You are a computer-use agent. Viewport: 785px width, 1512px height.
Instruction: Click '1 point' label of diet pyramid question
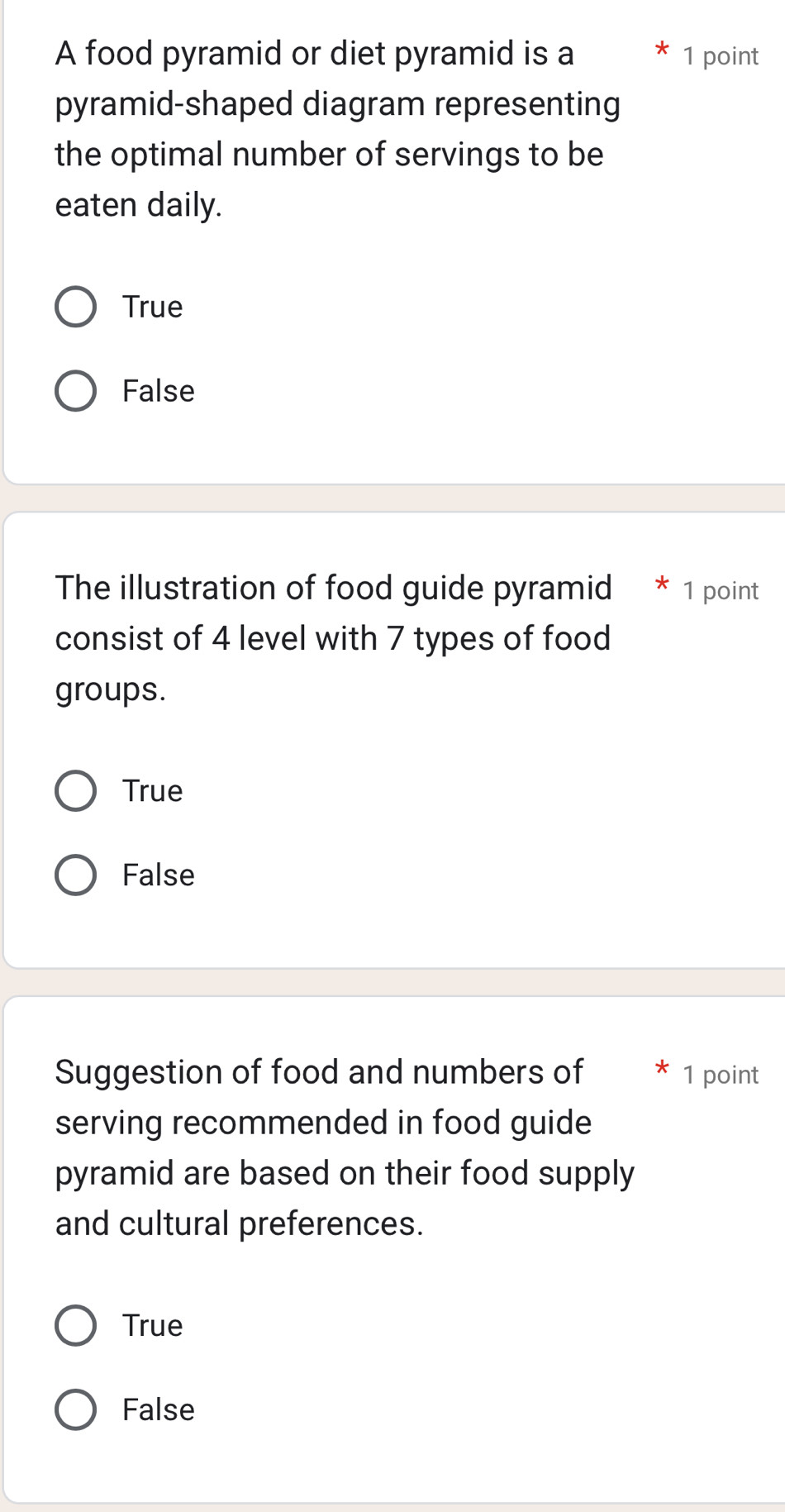(721, 56)
